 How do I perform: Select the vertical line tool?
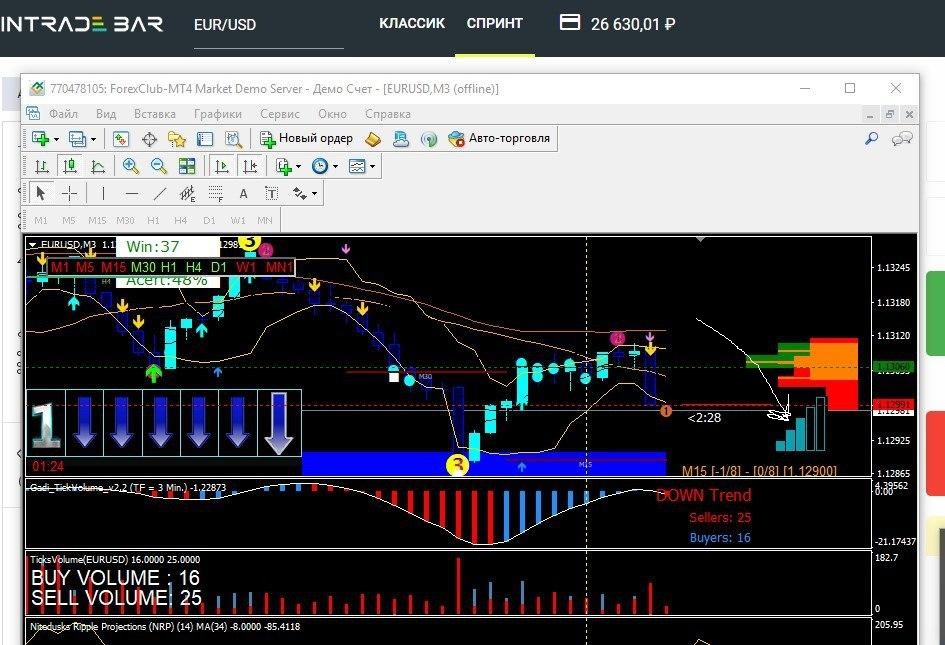click(x=103, y=194)
